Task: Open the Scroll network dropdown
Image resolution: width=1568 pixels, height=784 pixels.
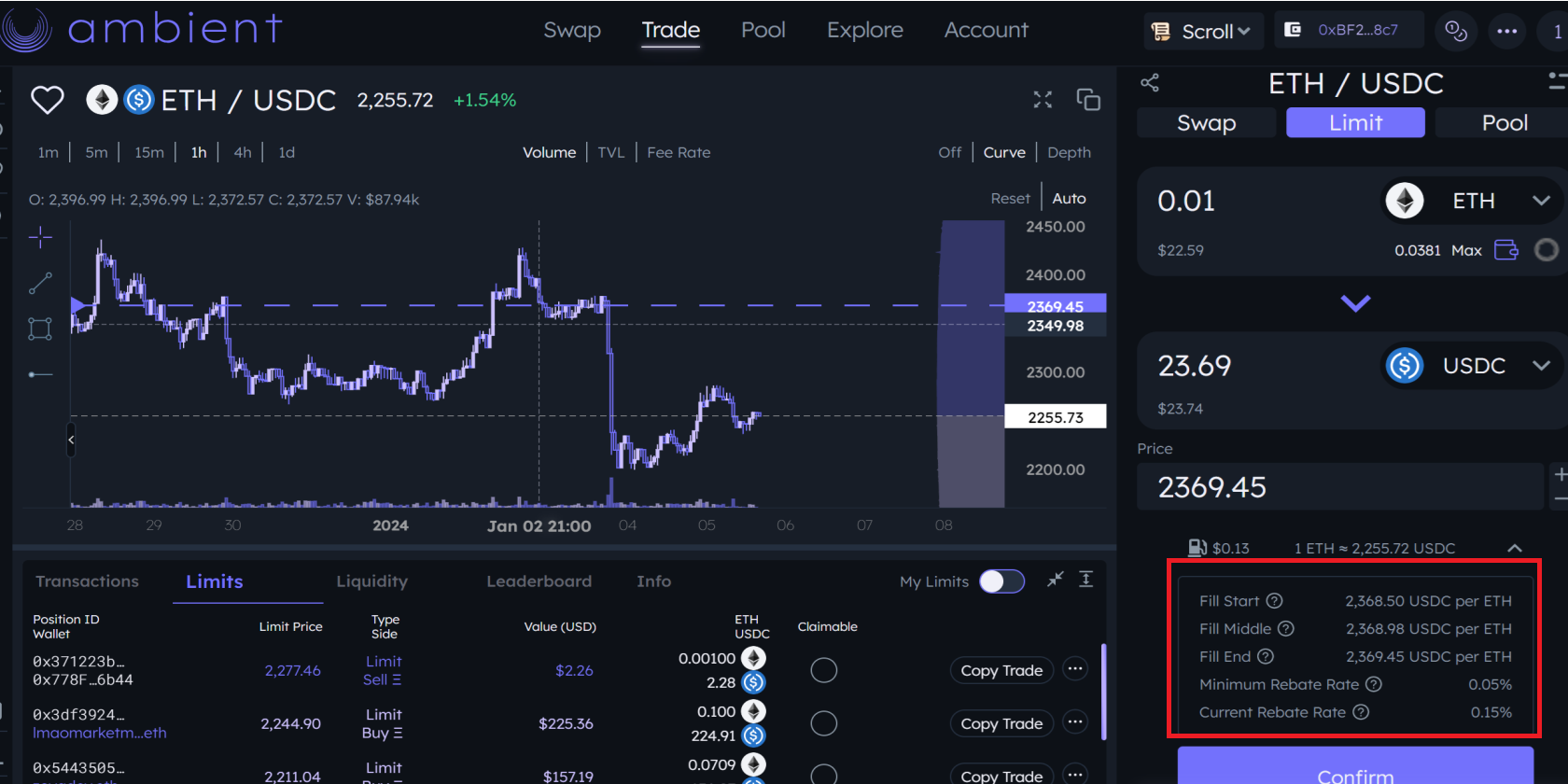Action: 1204,31
